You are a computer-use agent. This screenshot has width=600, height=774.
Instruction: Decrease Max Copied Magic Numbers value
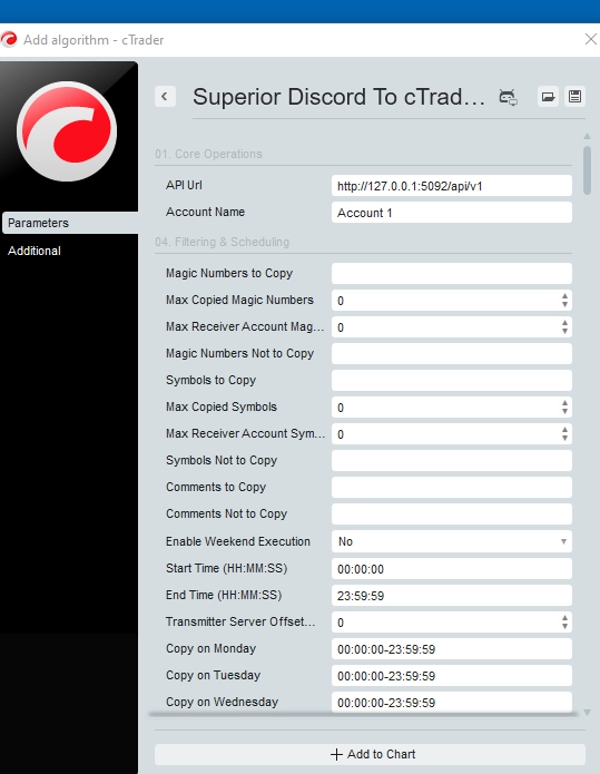[x=564, y=305]
